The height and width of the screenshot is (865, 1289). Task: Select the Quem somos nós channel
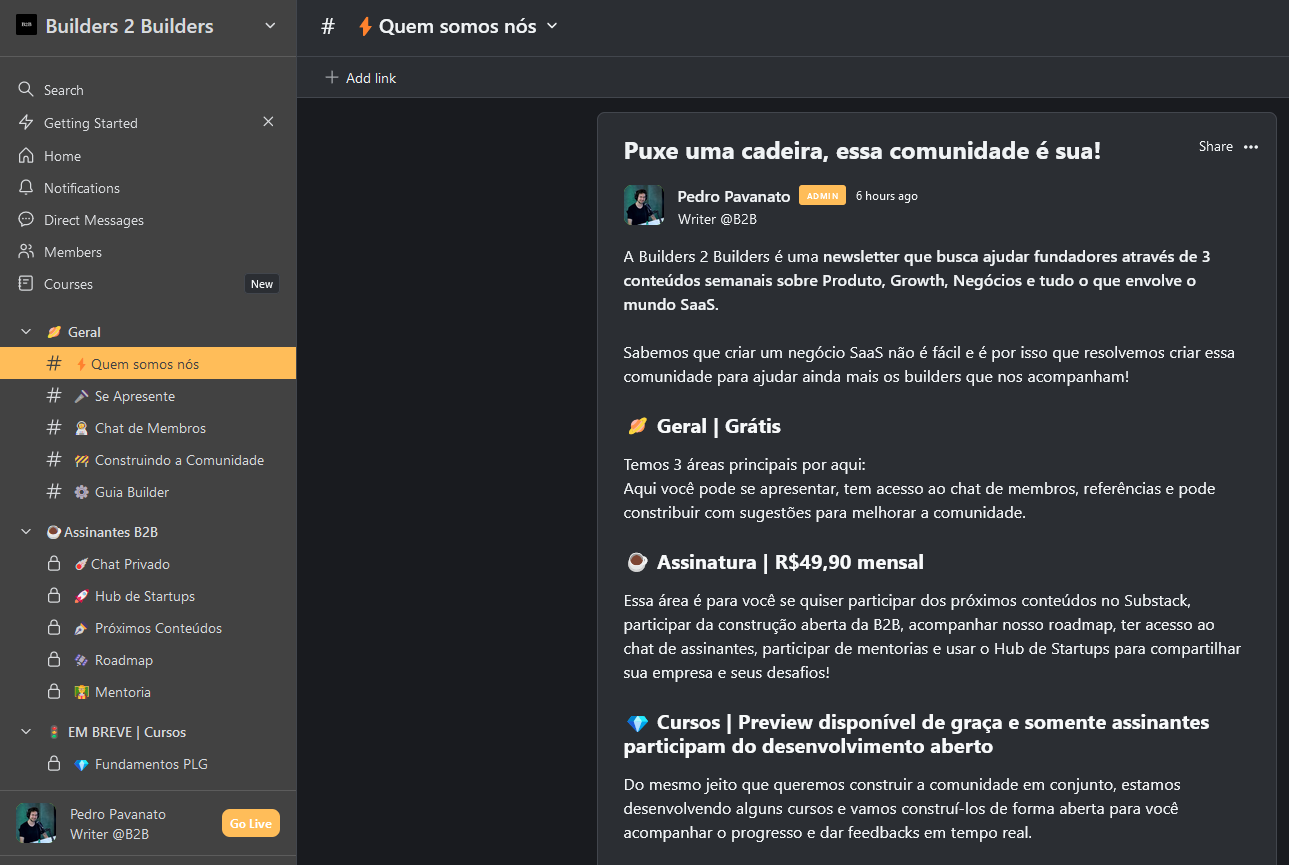click(x=148, y=364)
